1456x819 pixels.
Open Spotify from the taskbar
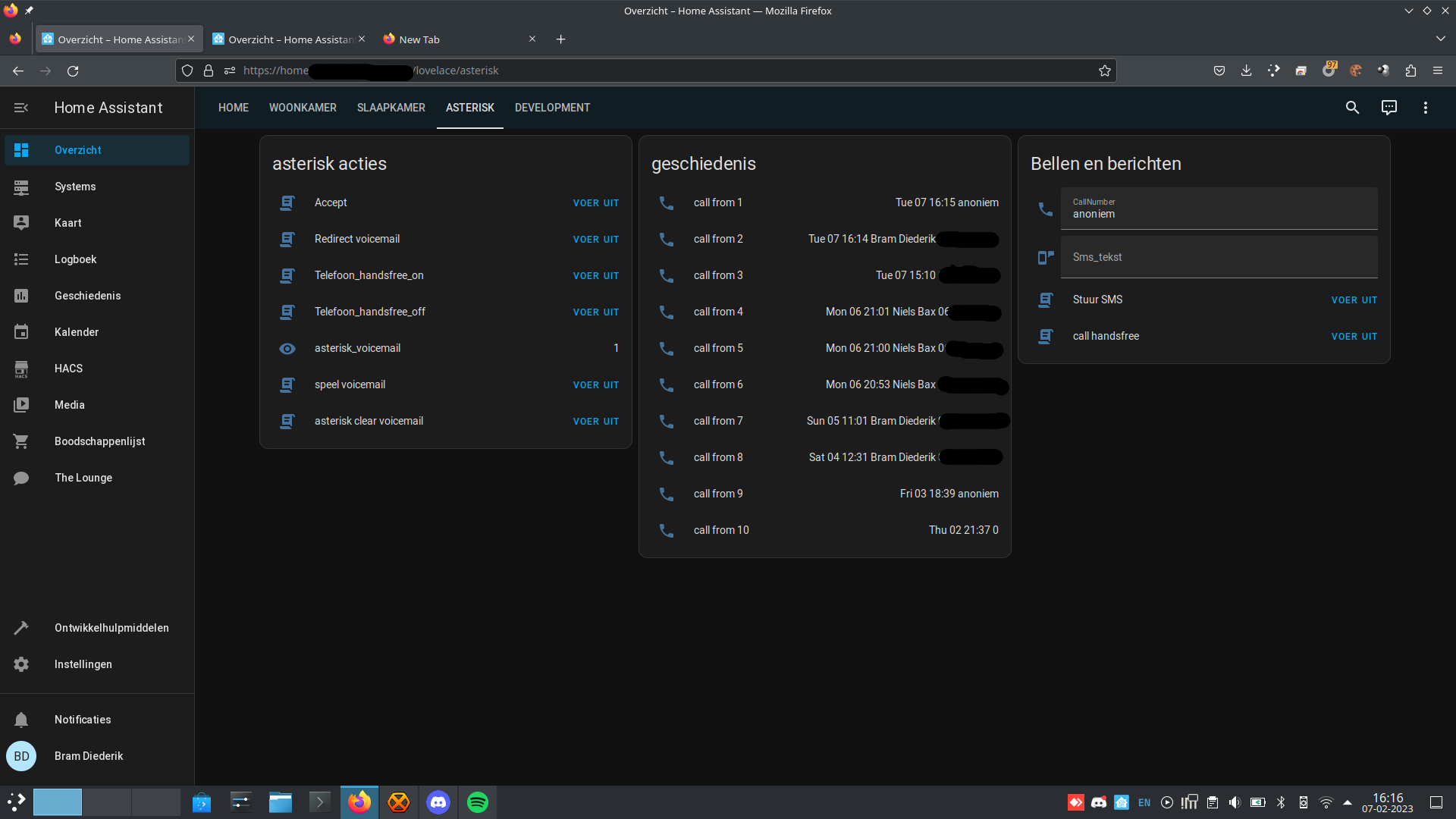478,802
